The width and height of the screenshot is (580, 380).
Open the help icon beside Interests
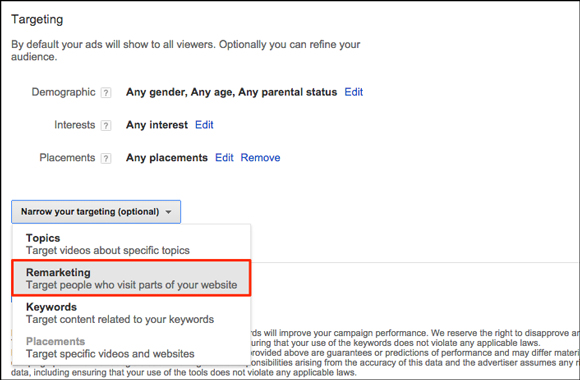tap(106, 125)
